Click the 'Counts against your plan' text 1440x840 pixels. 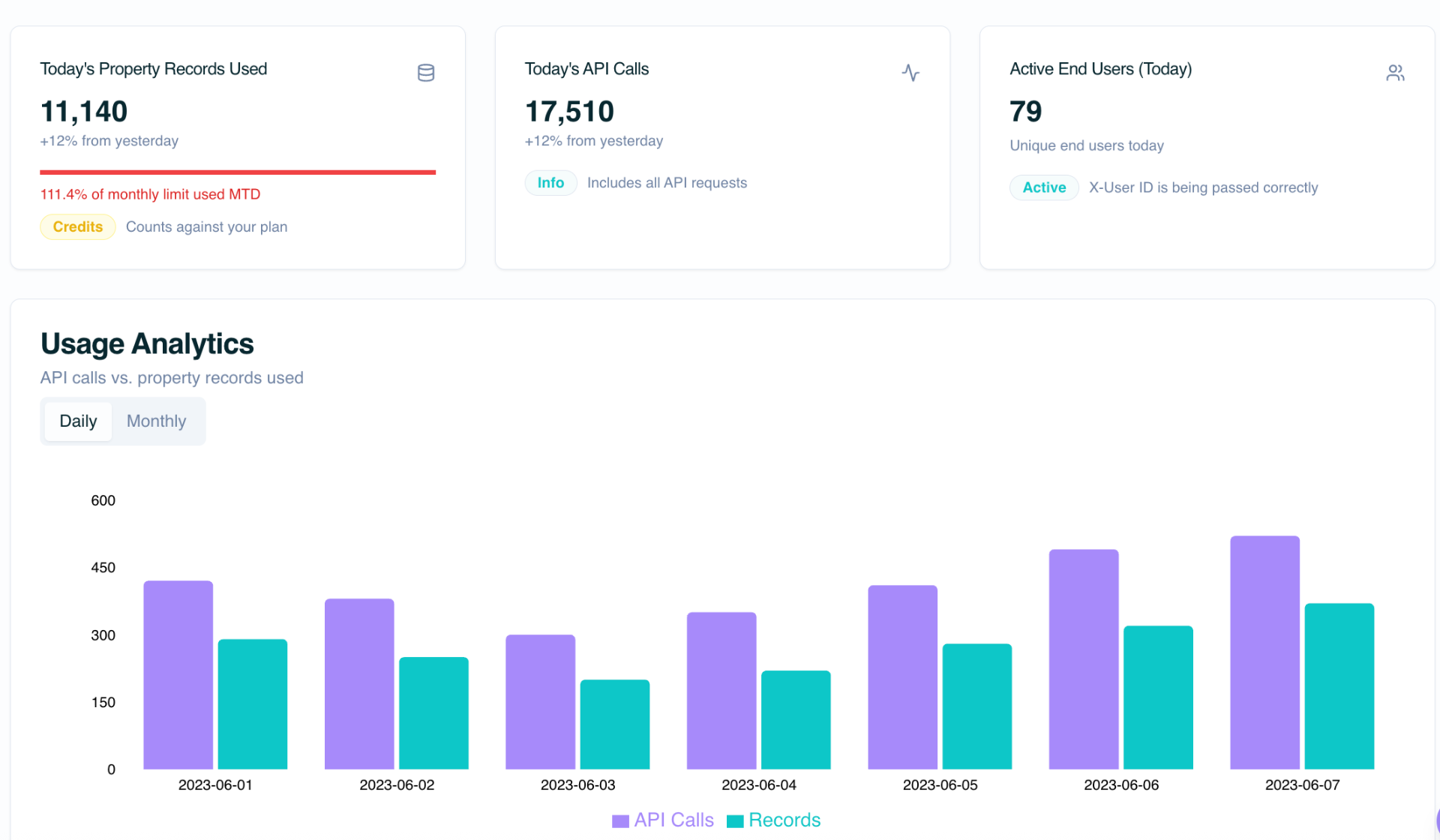point(207,226)
